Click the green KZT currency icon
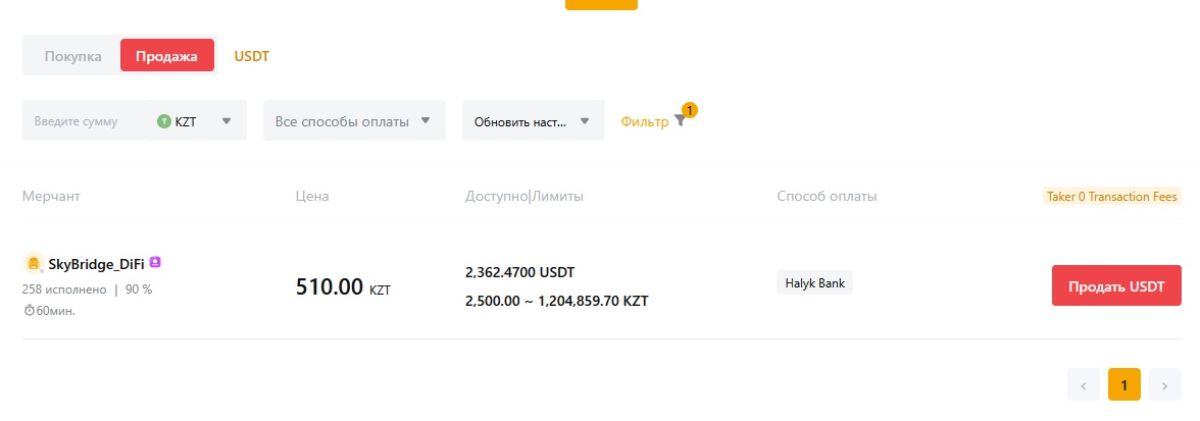 164,121
